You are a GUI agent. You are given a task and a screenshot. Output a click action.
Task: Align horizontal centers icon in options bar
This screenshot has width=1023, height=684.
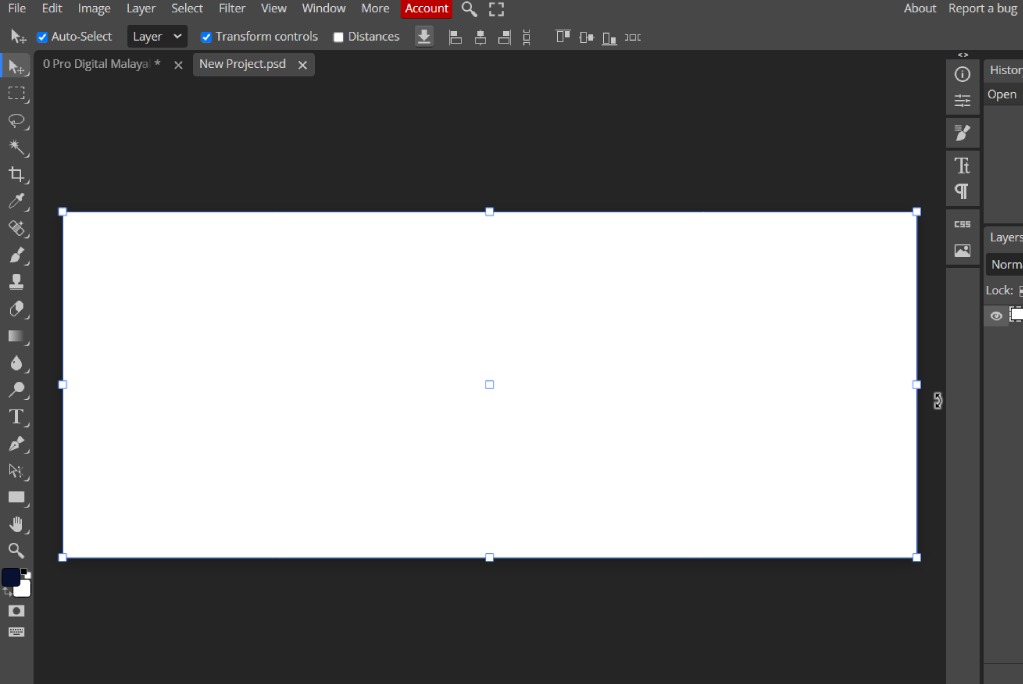[480, 37]
